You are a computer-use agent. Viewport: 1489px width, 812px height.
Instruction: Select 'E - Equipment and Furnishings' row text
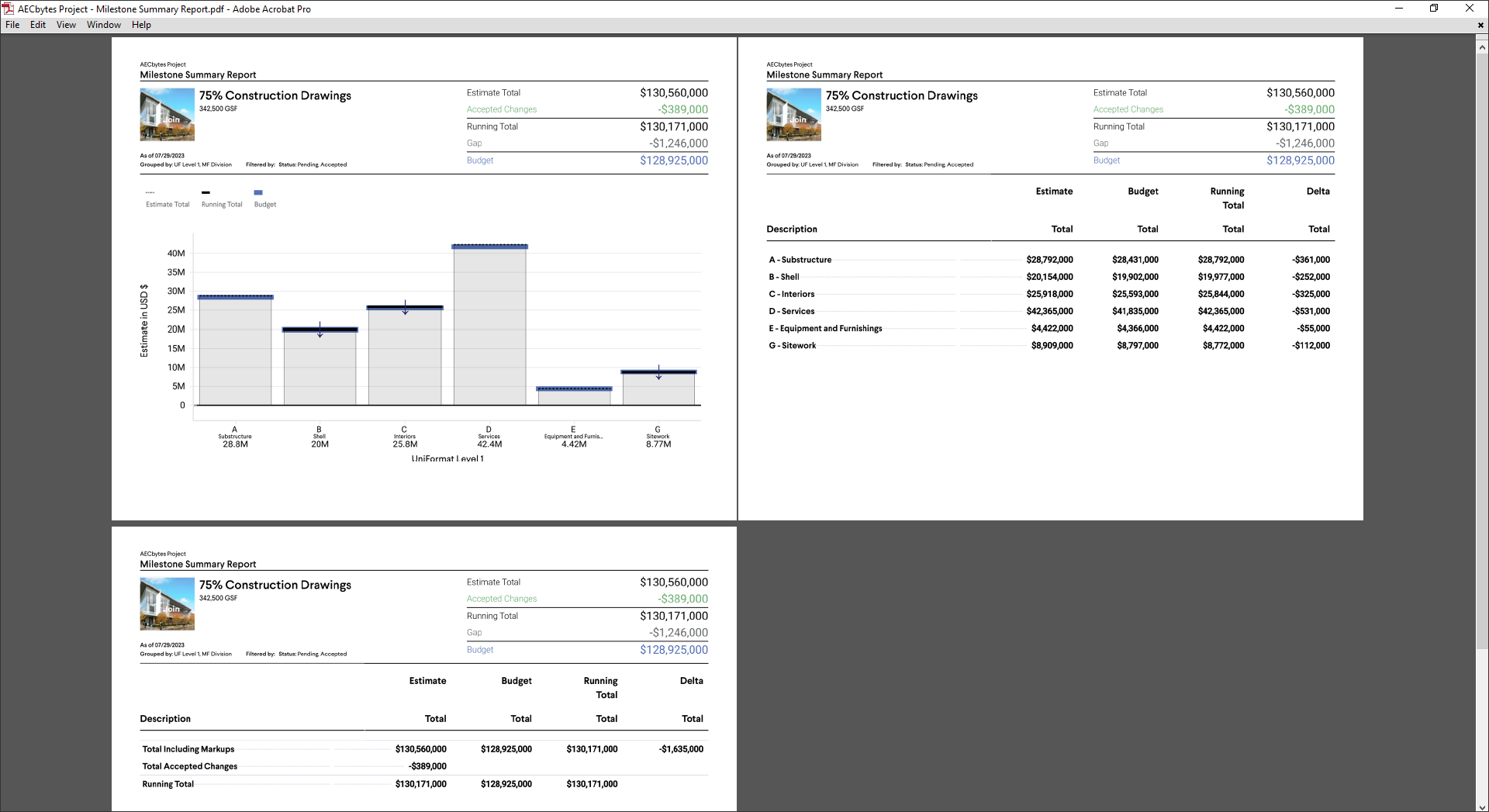pos(825,328)
